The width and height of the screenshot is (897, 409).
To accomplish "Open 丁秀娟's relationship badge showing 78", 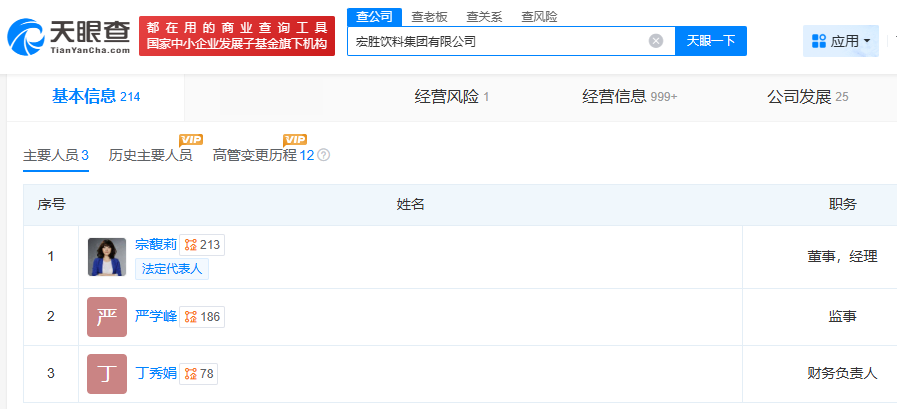I will (199, 374).
